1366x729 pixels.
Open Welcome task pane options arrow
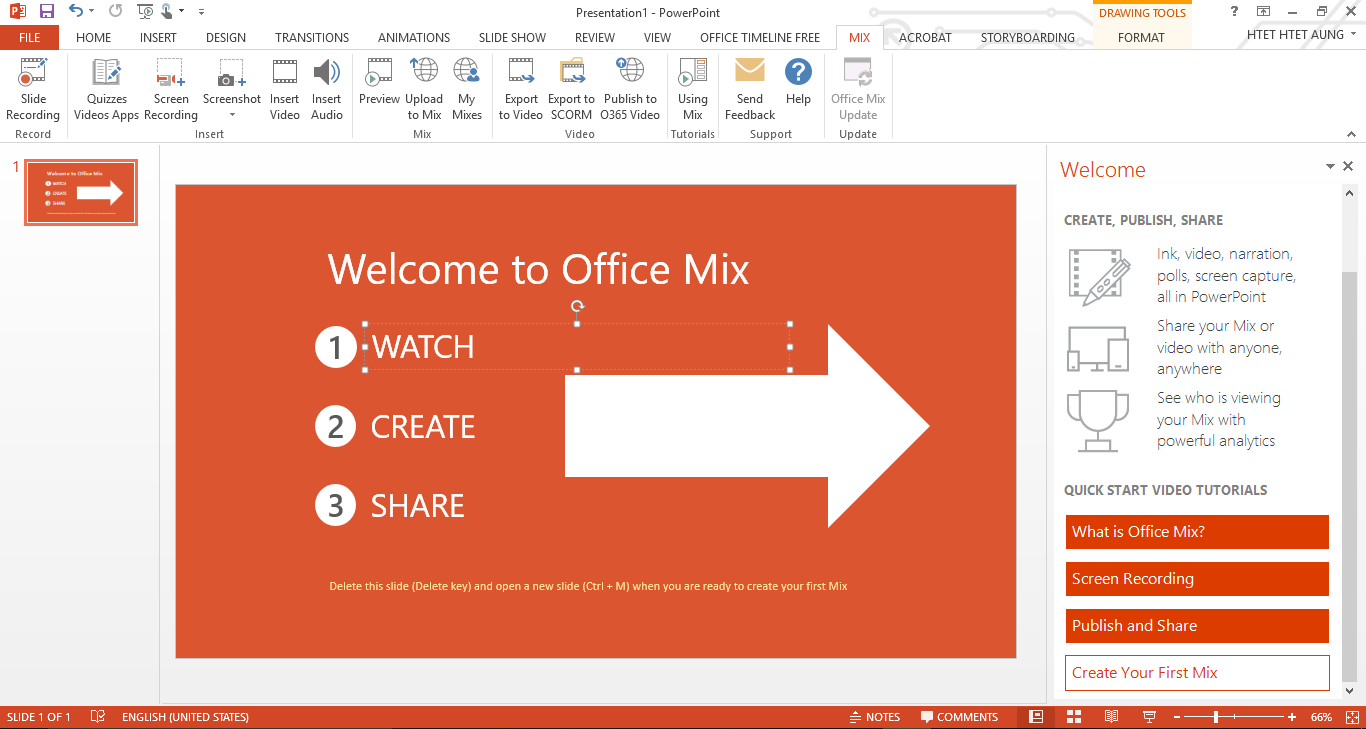1330,167
